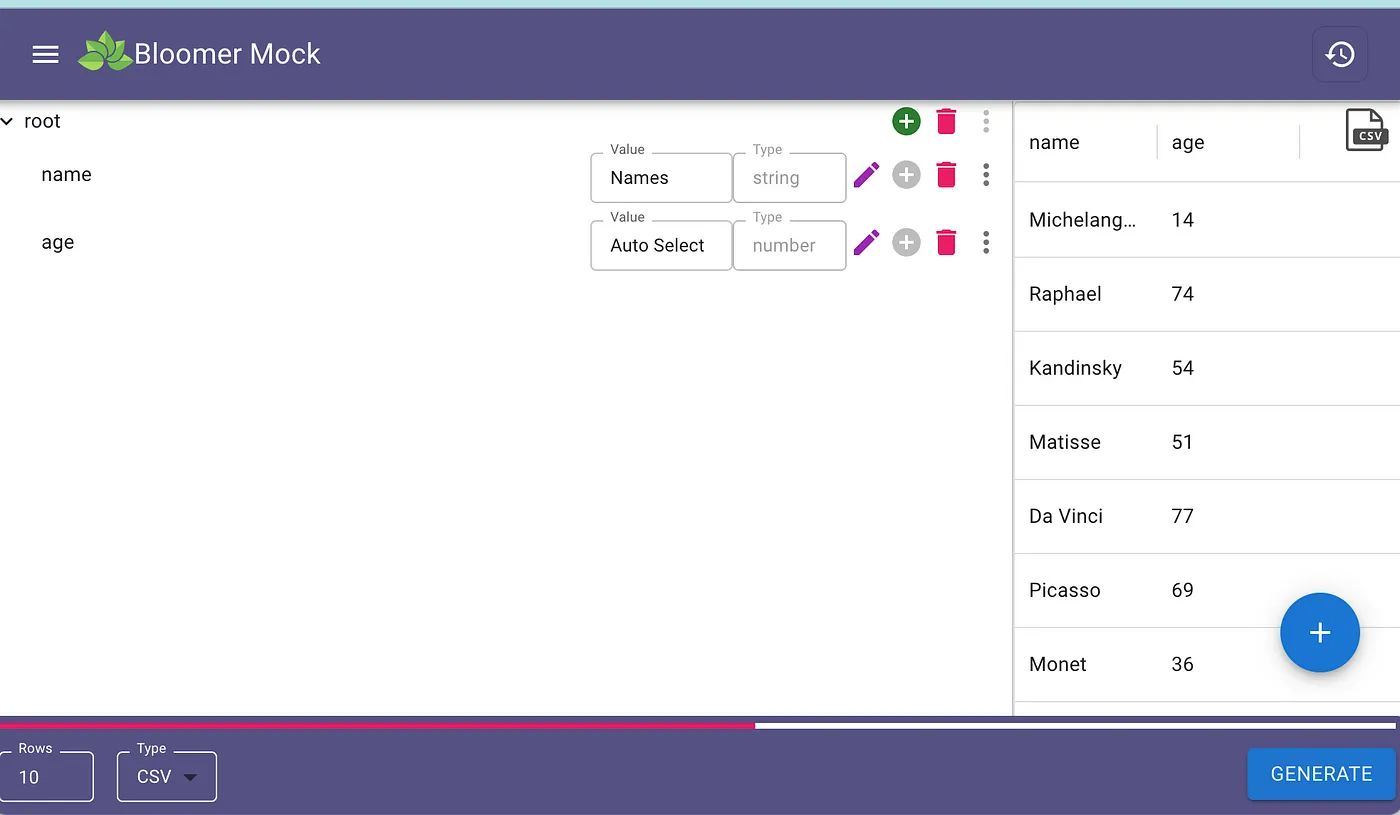The height and width of the screenshot is (815, 1400).
Task: Select the age tree item
Action: point(57,242)
